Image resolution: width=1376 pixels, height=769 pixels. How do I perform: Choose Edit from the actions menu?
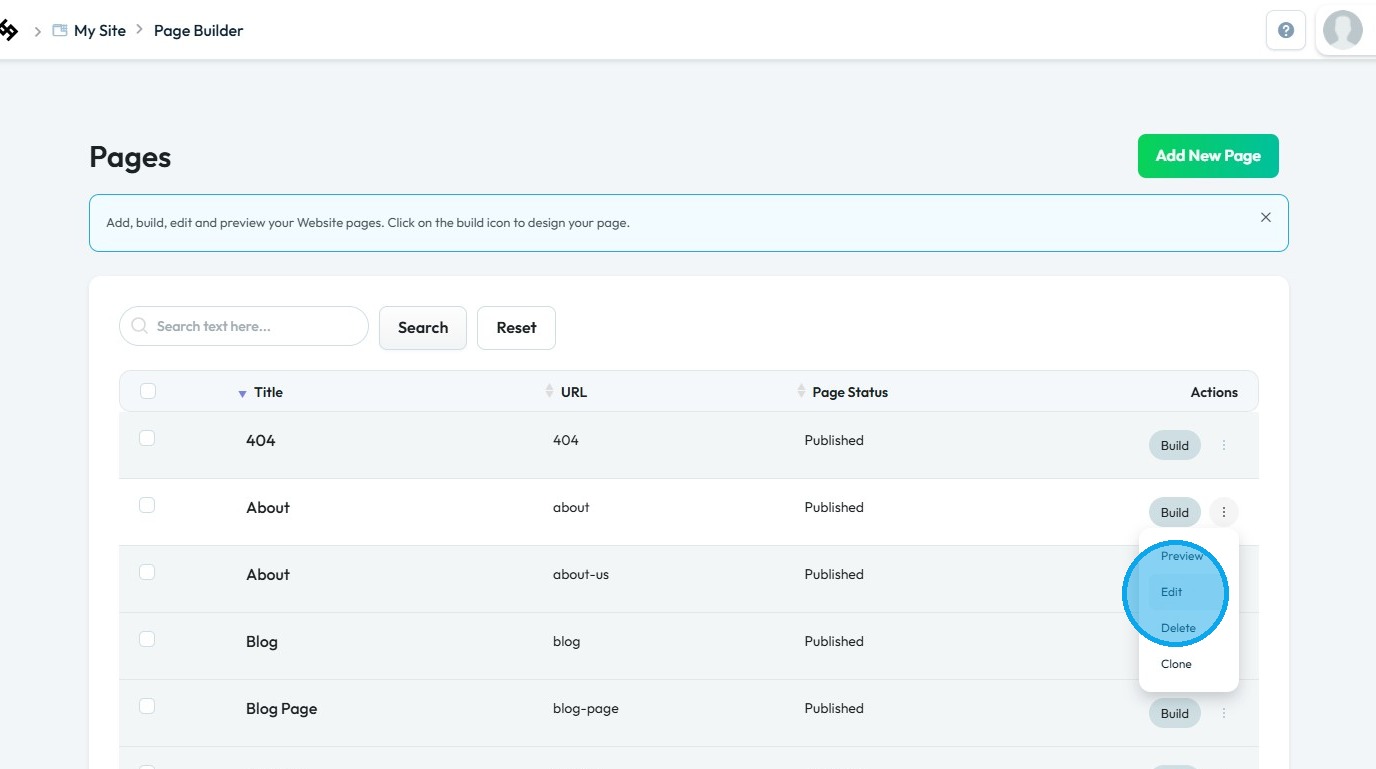[1172, 592]
